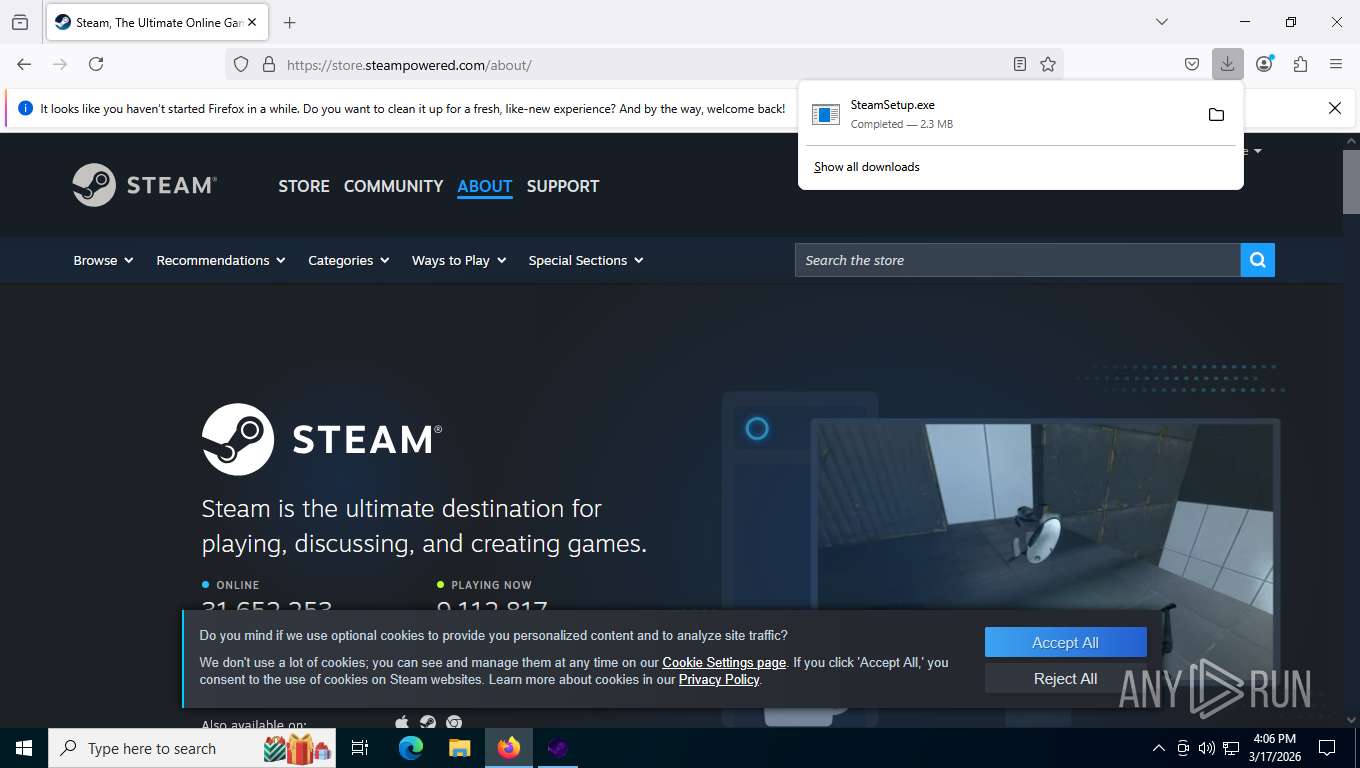Click the purple app taskbar icon

(x=557, y=748)
